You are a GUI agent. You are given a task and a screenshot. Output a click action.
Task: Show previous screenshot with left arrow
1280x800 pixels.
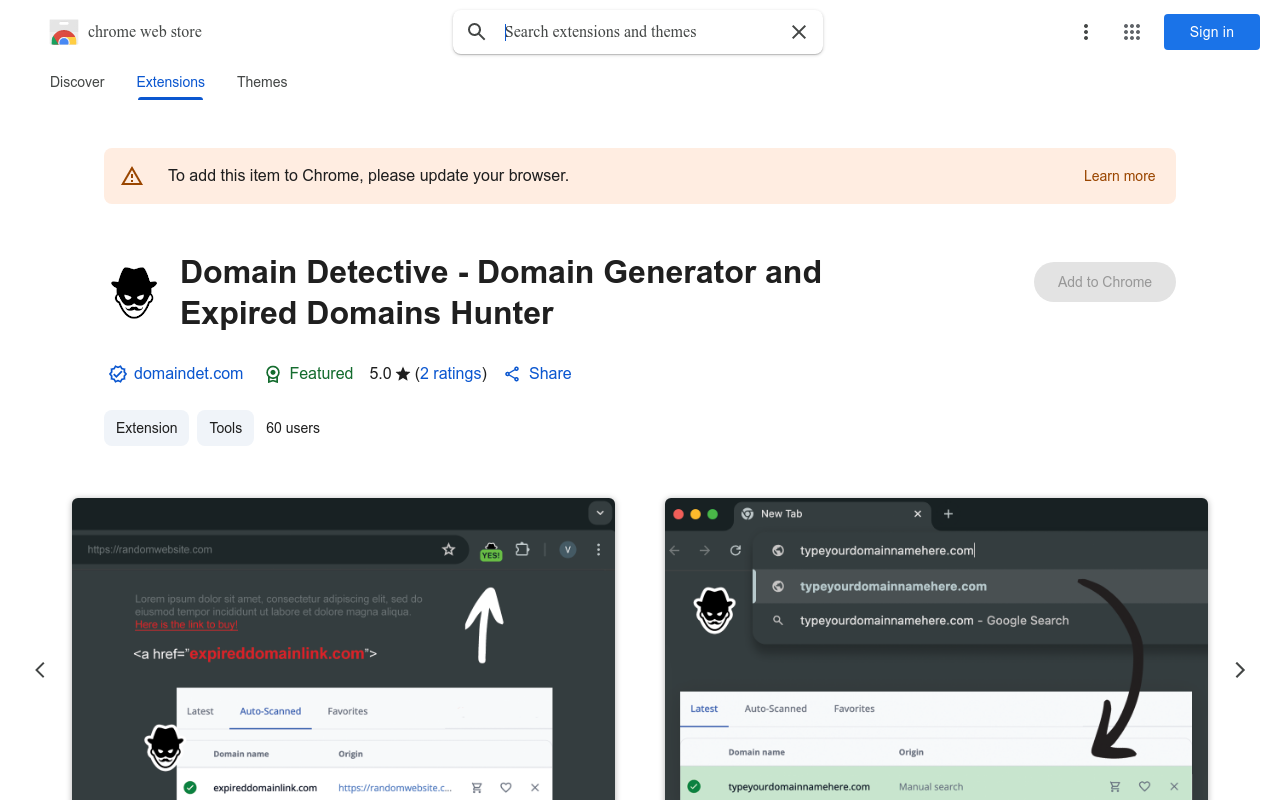click(40, 670)
